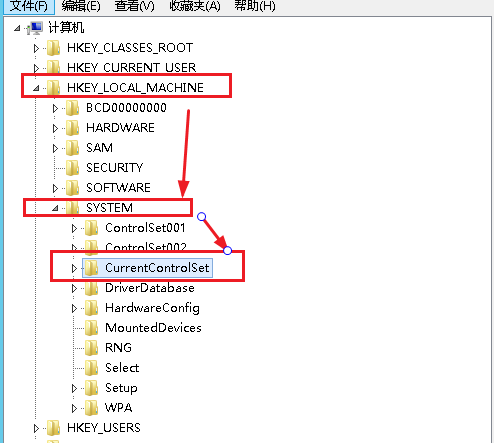Collapse the SYSTEM key
The image size is (494, 443).
coord(55,208)
